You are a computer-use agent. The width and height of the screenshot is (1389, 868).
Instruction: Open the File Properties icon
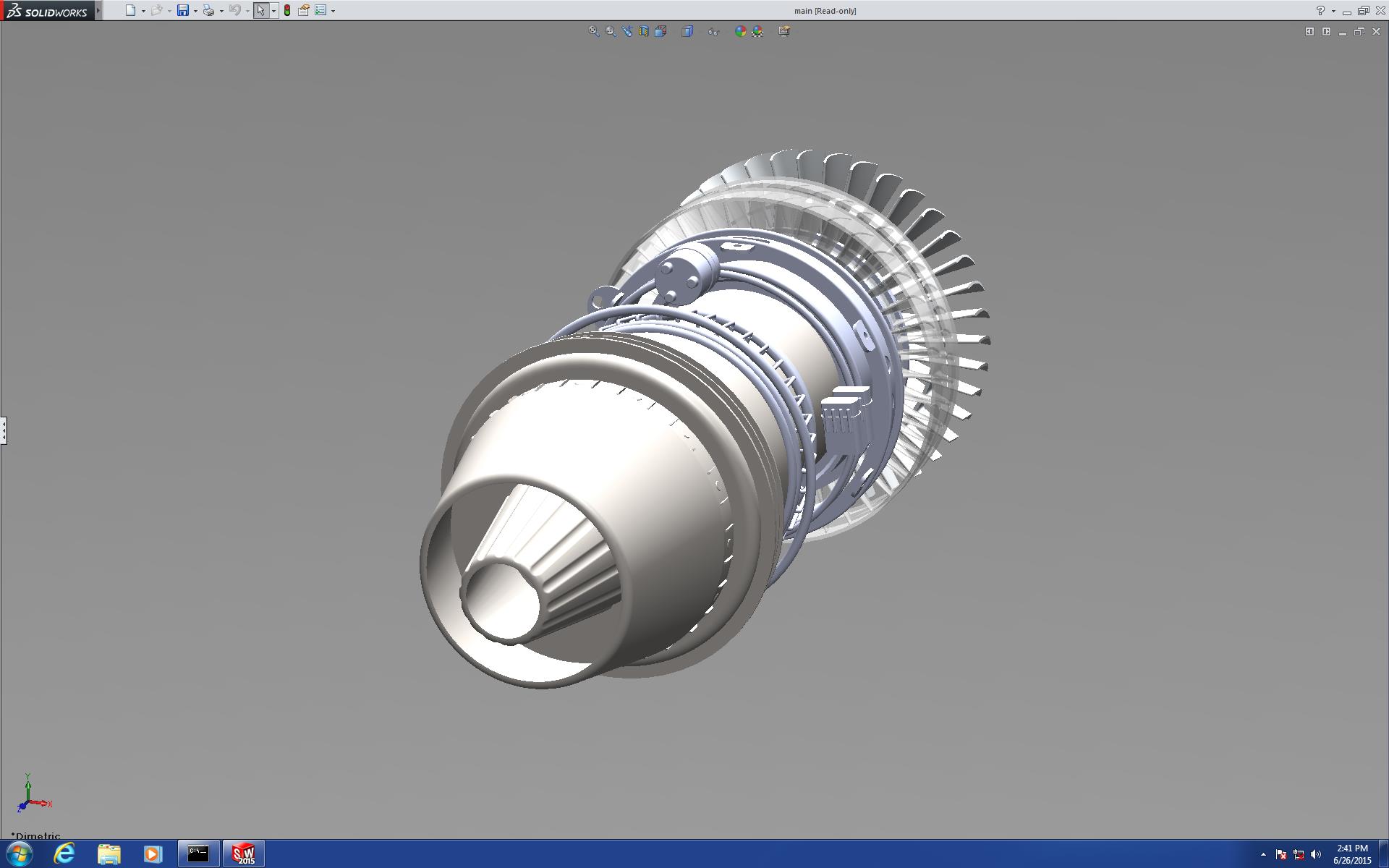[x=304, y=10]
